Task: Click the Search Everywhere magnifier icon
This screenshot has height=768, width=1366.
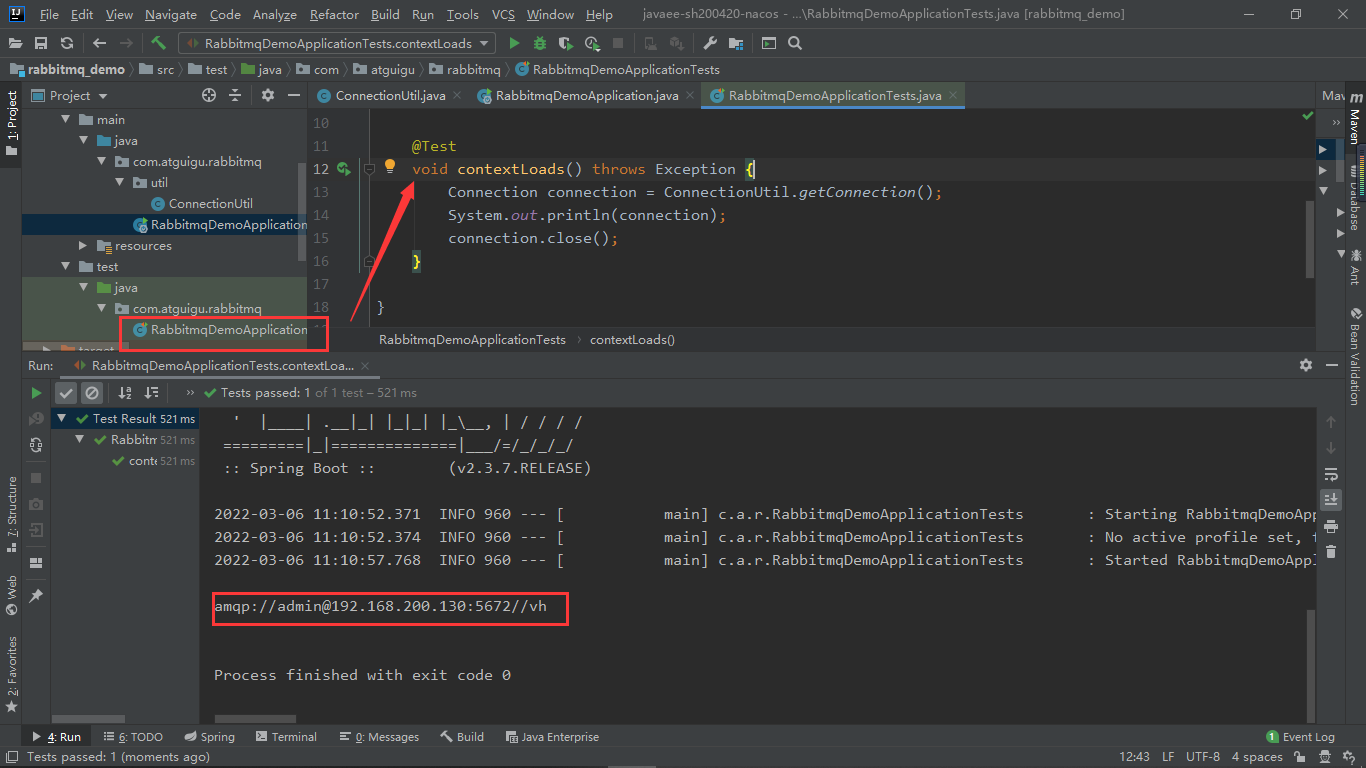Action: point(795,43)
